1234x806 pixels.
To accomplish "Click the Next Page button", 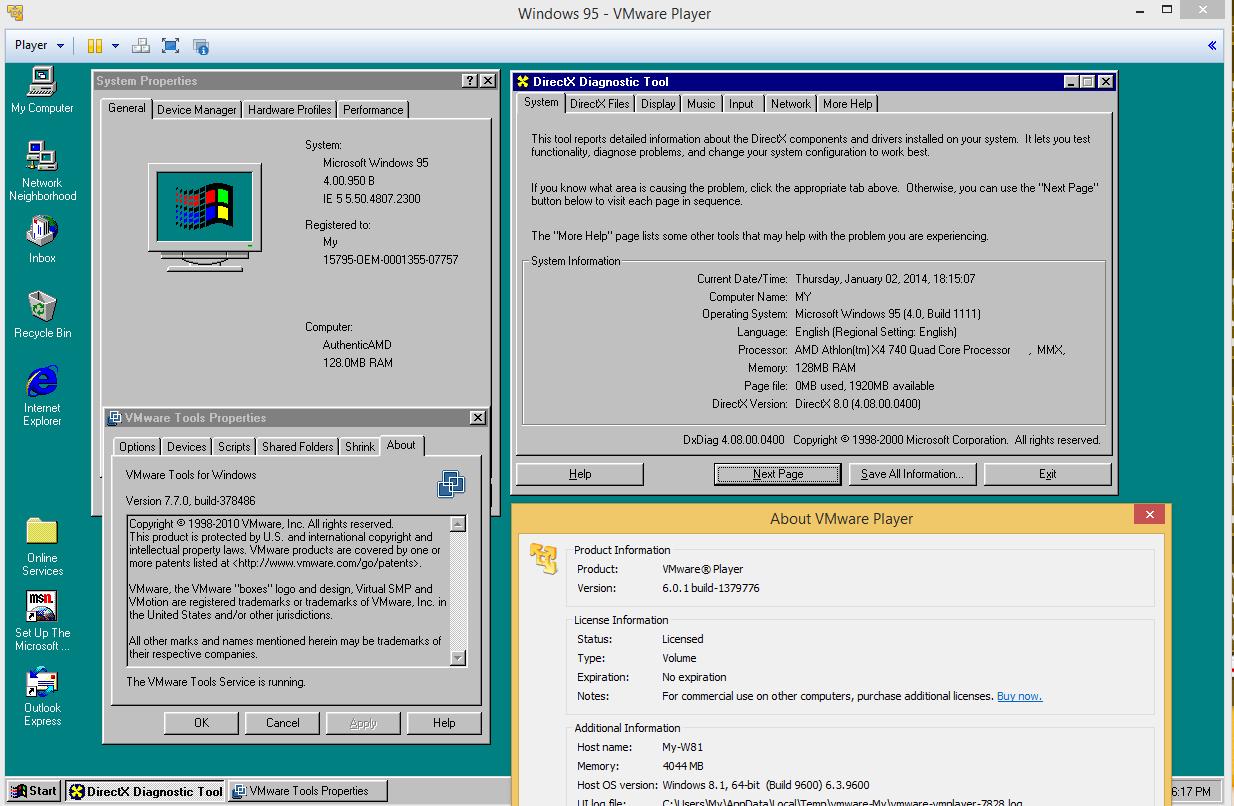I will coord(778,474).
